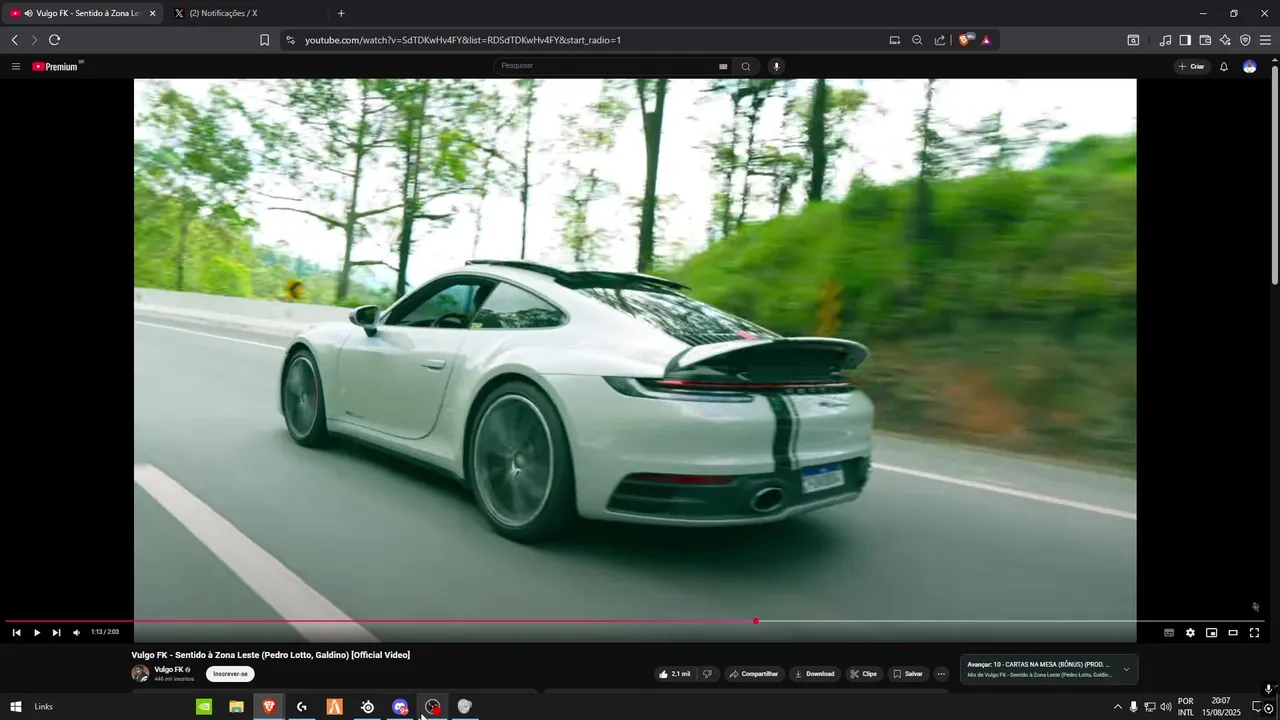Open Brave Rewards triangle icon
The image size is (1280, 720).
click(x=986, y=40)
